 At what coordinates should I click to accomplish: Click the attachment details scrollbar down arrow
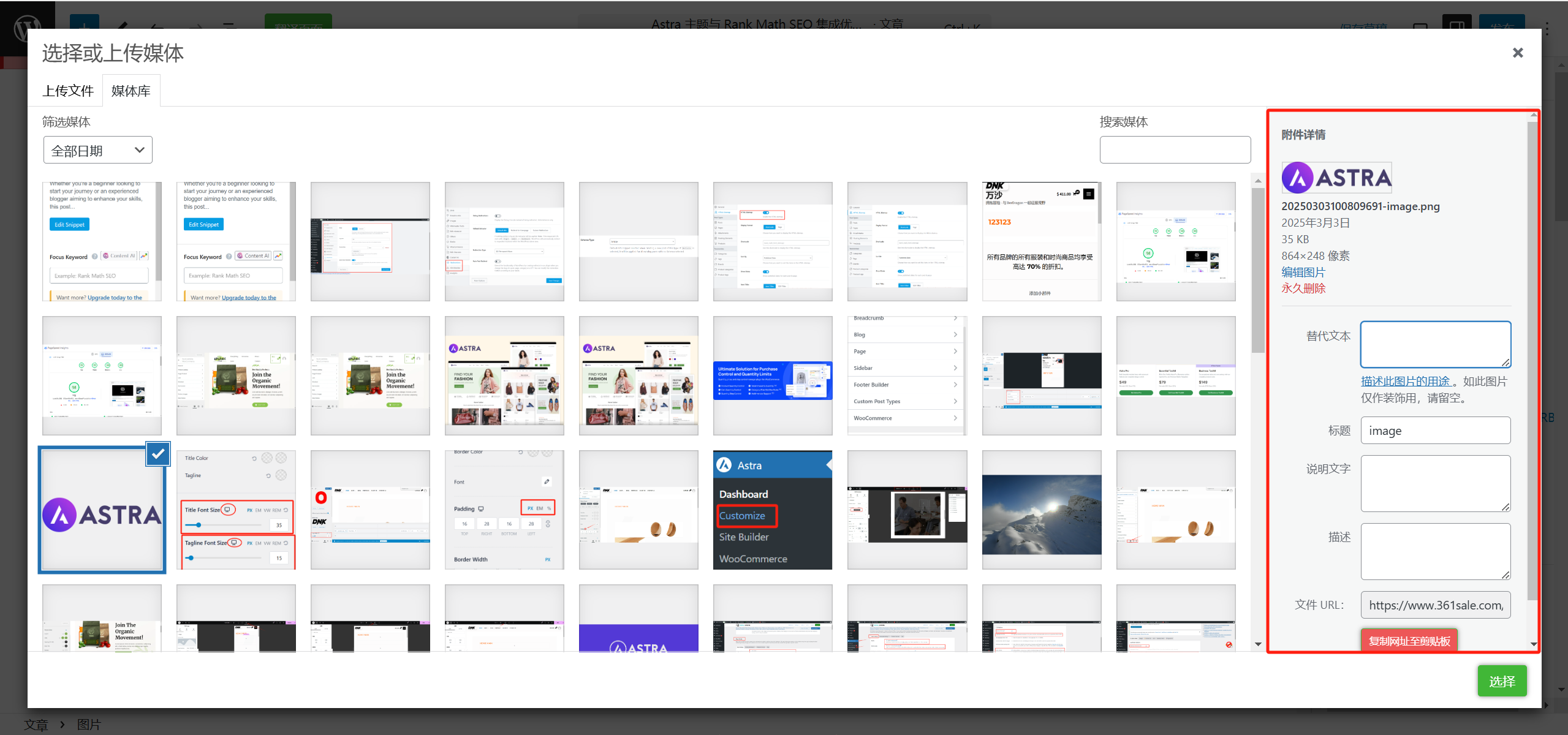pyautogui.click(x=1534, y=644)
